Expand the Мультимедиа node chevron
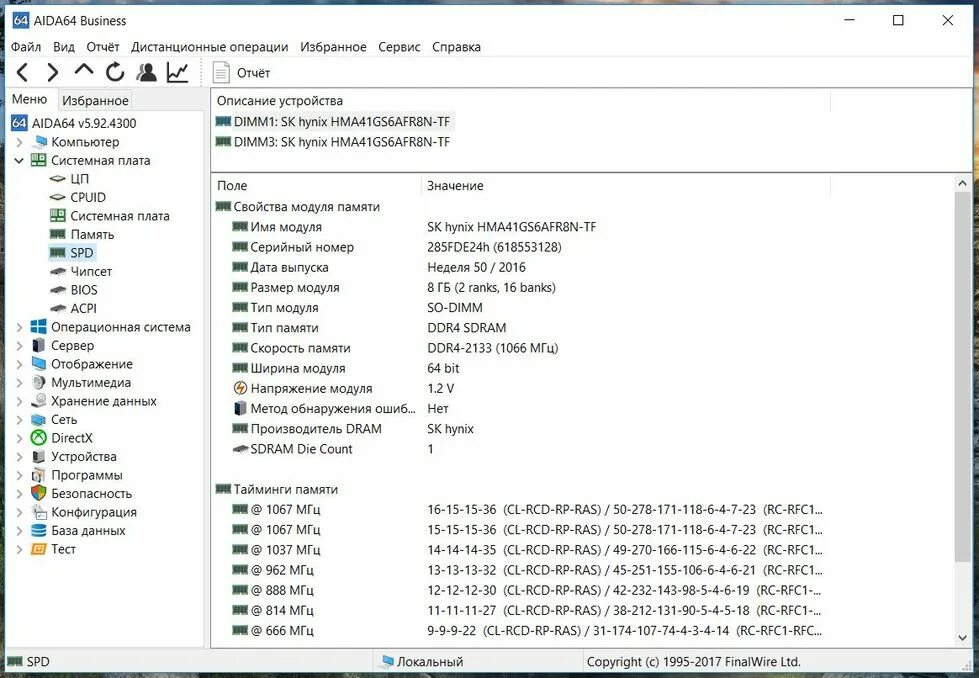Screen dimensions: 979x678 [19, 383]
